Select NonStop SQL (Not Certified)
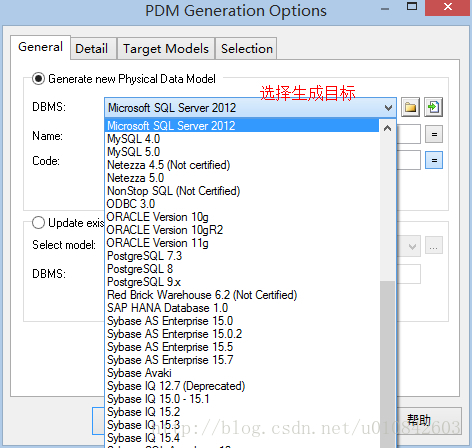The image size is (472, 448). pos(242,191)
